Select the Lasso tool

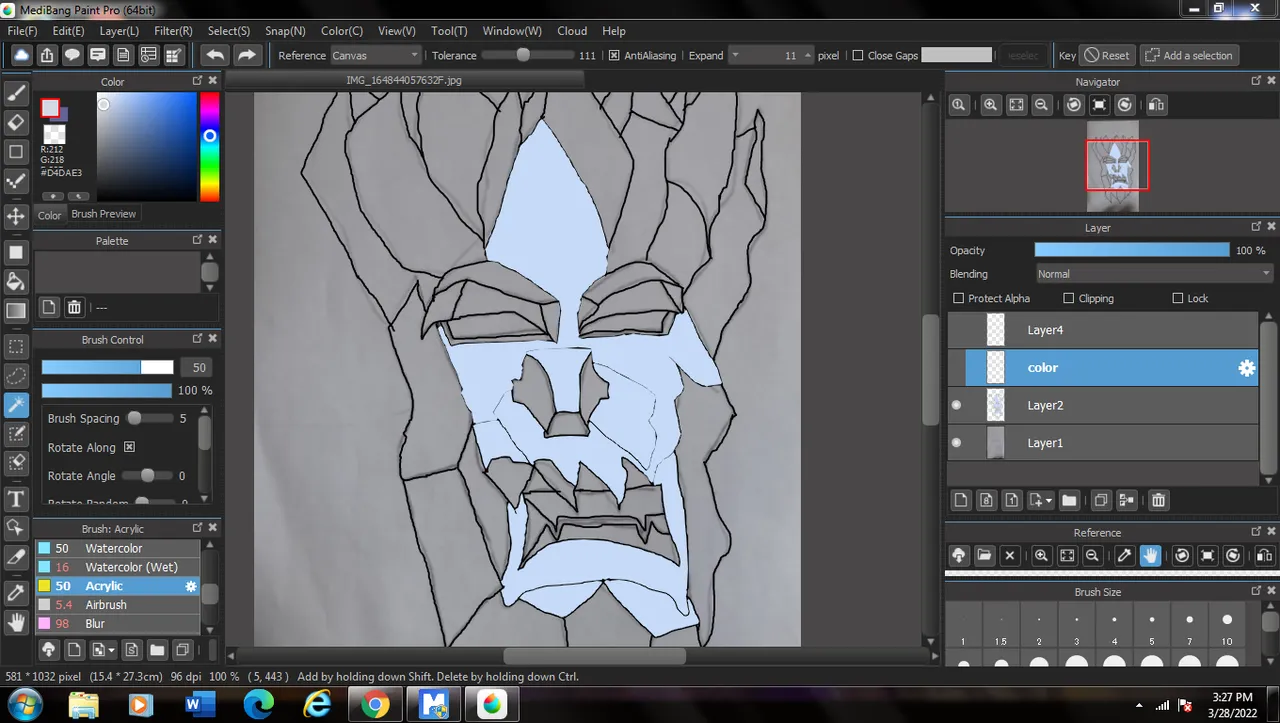pos(16,376)
